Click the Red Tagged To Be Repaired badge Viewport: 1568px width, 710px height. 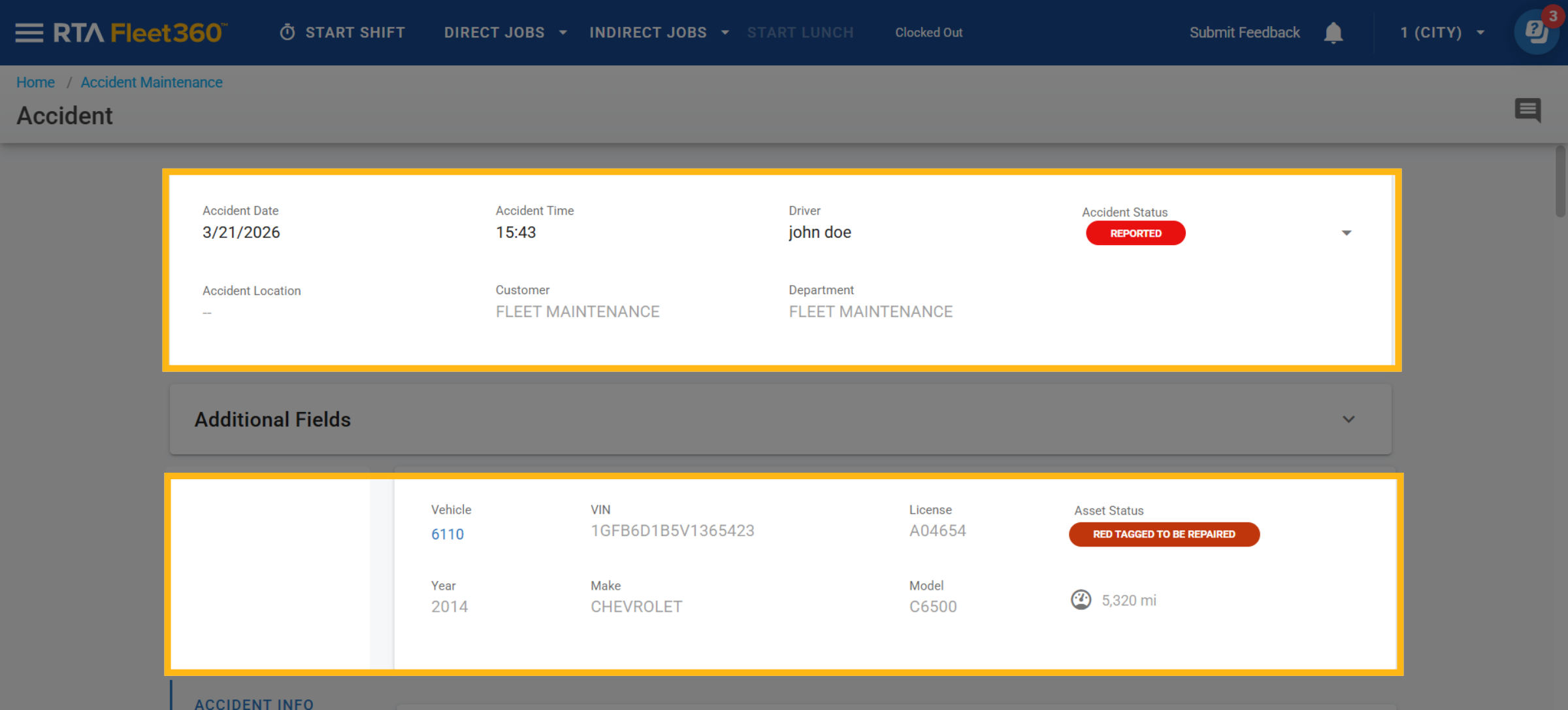tap(1164, 534)
